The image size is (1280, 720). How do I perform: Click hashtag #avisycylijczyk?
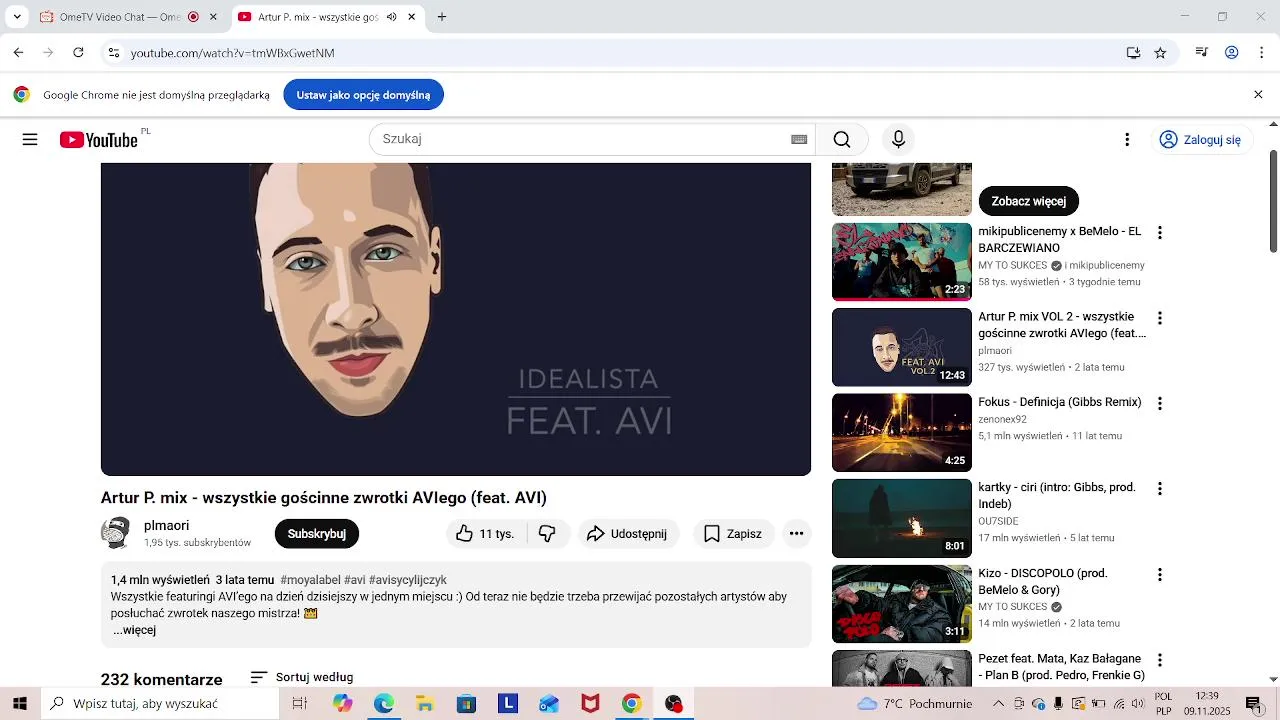click(408, 580)
